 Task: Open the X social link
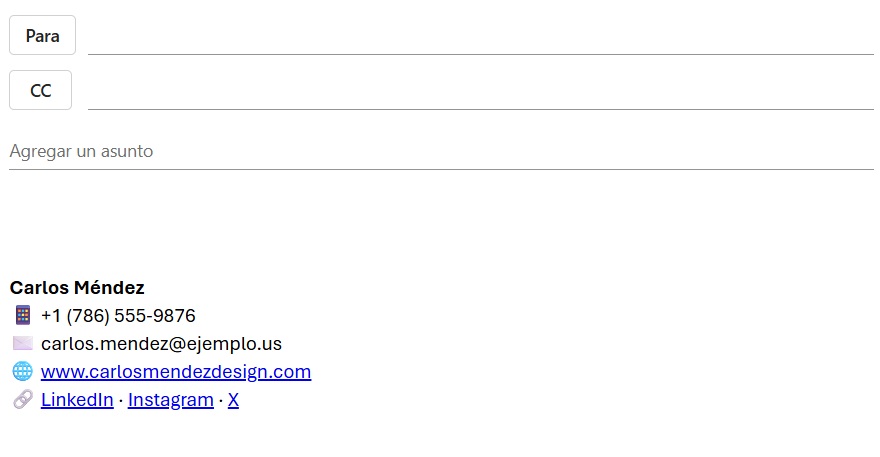[233, 400]
